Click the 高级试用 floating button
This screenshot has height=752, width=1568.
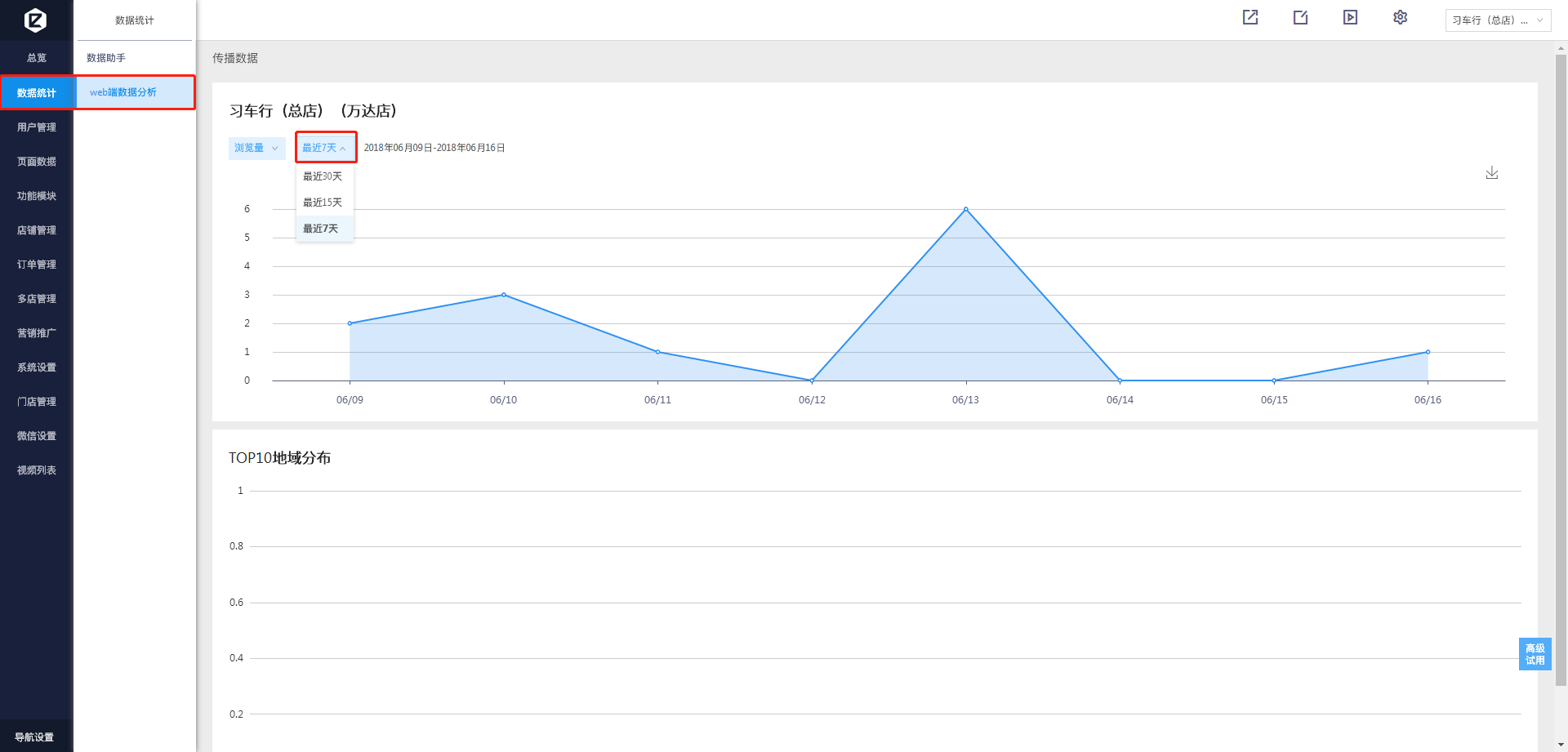click(1535, 654)
